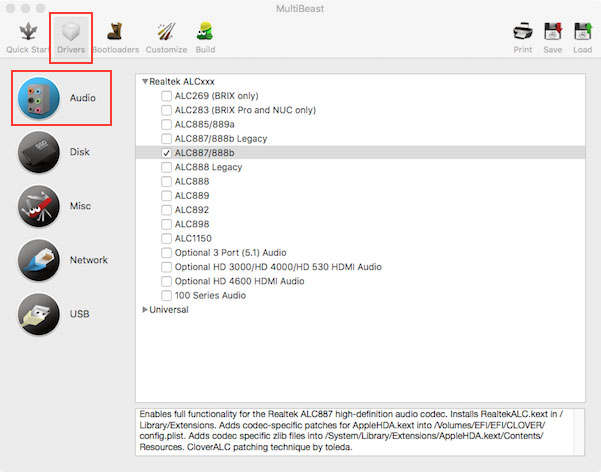
Task: Click the ALC888 row text
Action: [192, 181]
